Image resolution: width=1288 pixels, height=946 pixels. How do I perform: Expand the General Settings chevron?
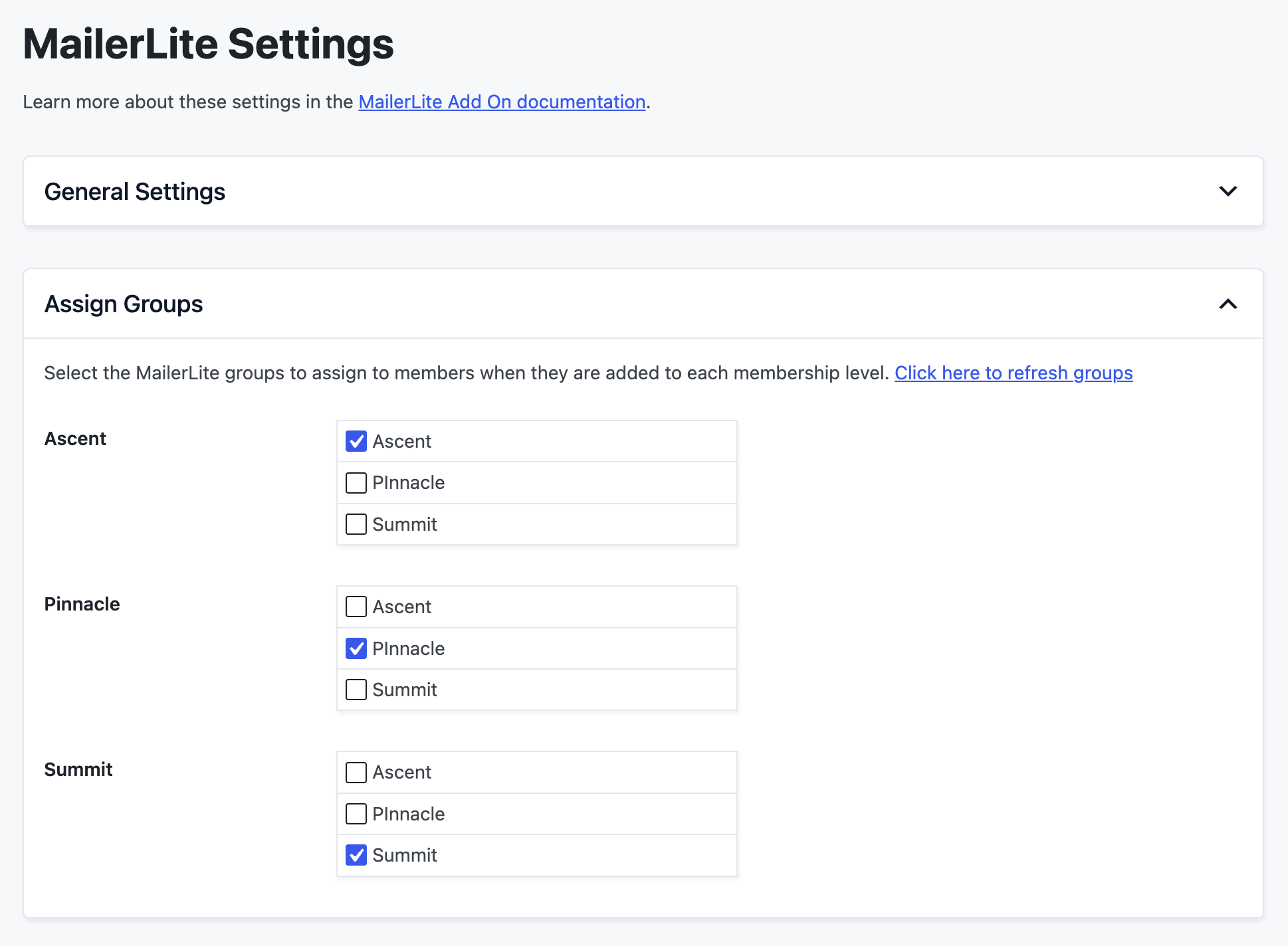coord(1228,191)
